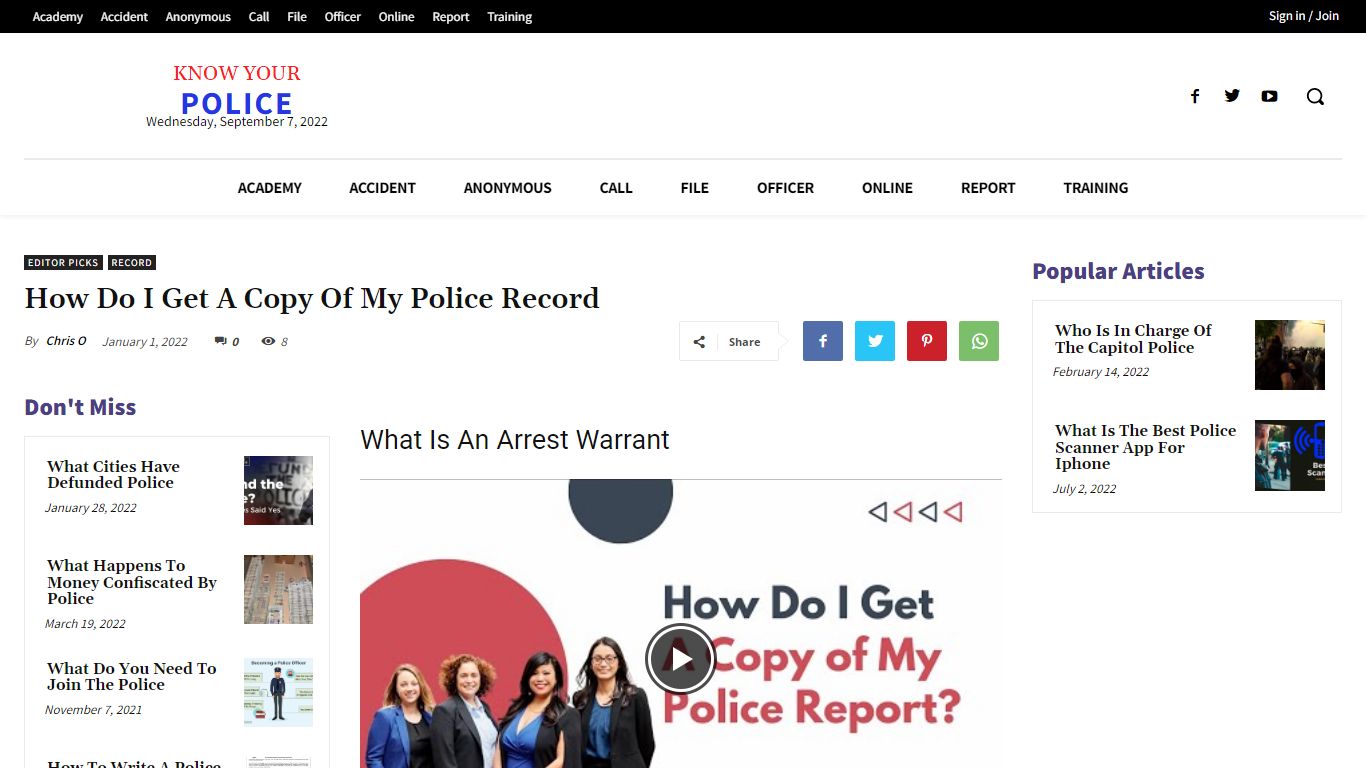The width and height of the screenshot is (1366, 768).
Task: Open police scanner app article thumbnail
Action: tap(1290, 455)
